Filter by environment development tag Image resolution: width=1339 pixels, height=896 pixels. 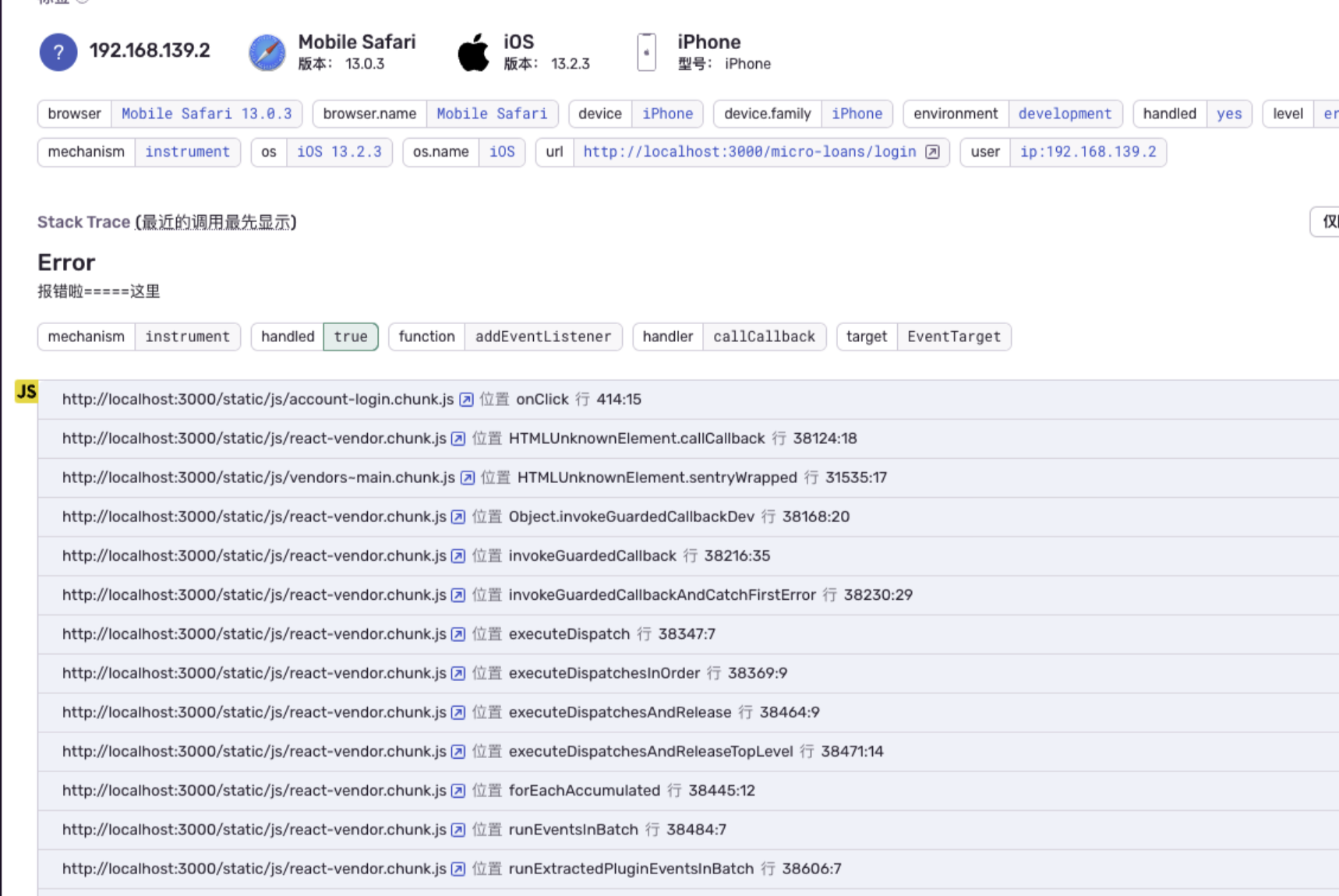click(1065, 114)
